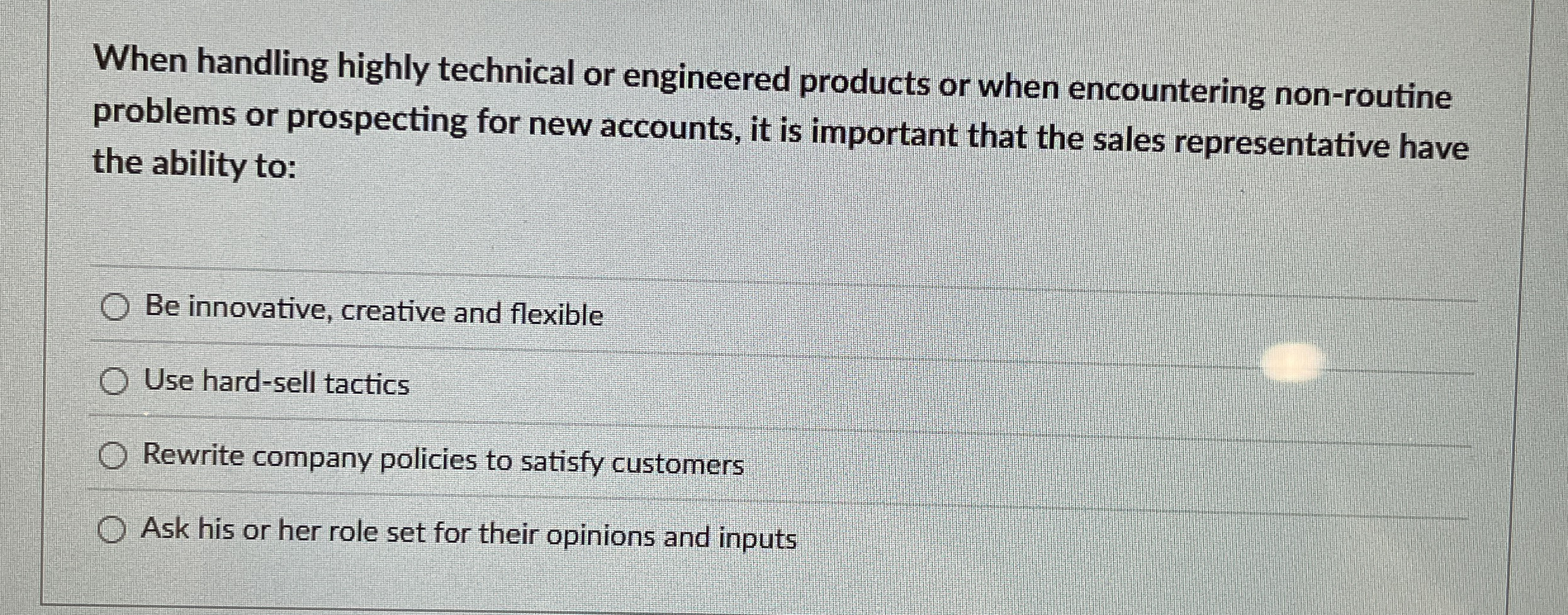Pick 'Ask his or her role set for their opinions and inputs'
The image size is (1568, 615).
114,531
